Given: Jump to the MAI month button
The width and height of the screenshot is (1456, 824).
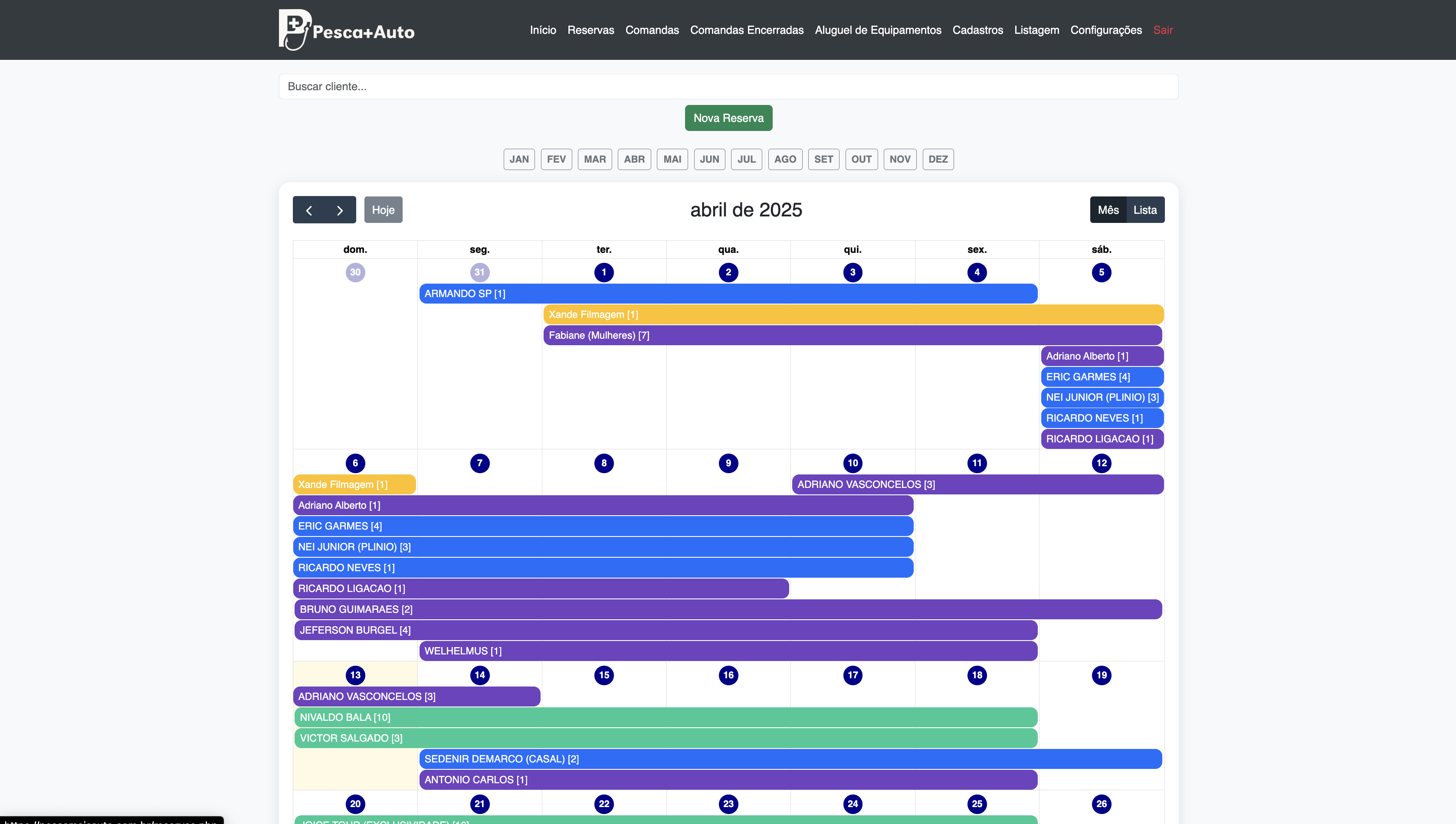Looking at the screenshot, I should [x=672, y=159].
